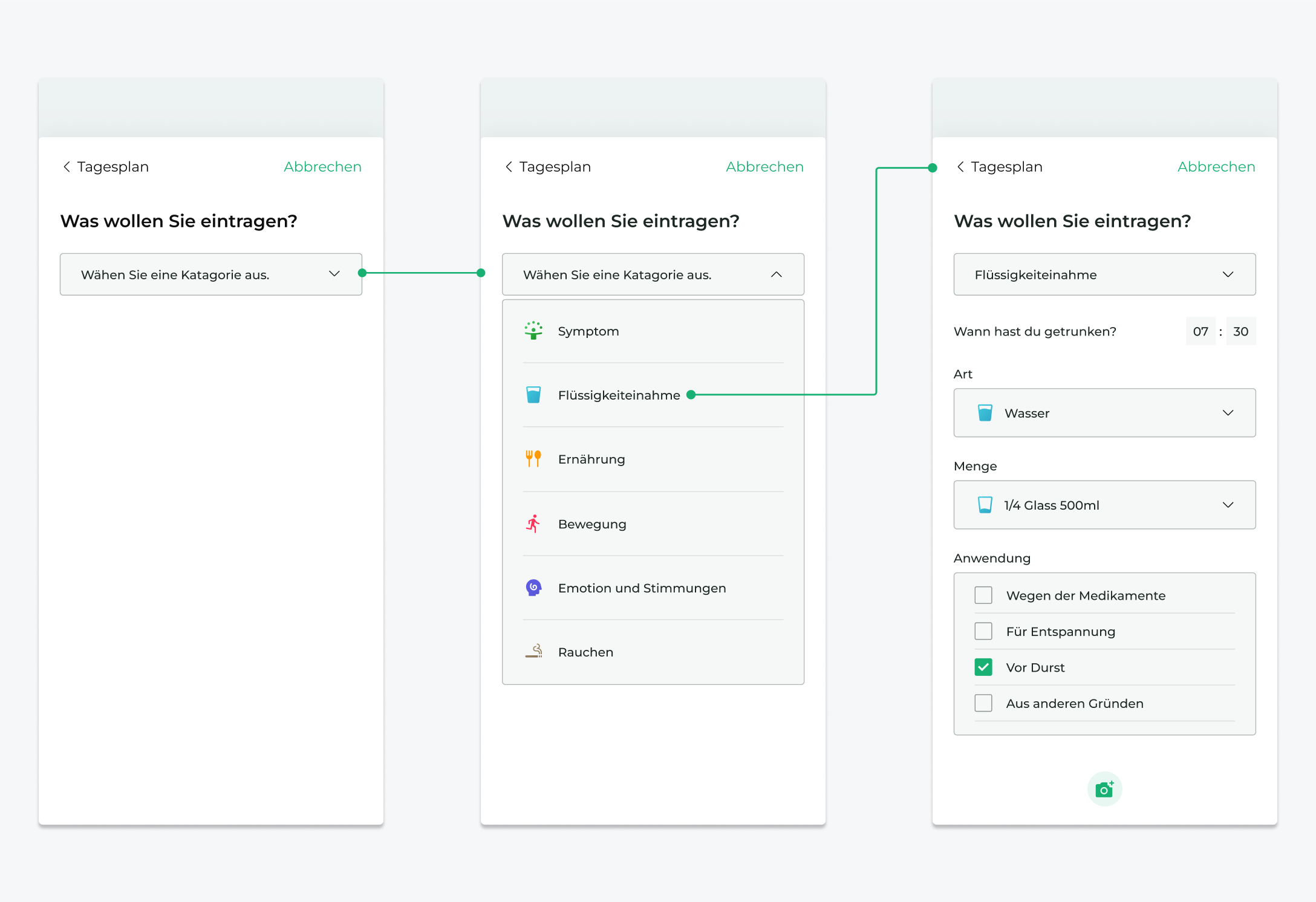
Task: Tick the Für Entspannung checkbox
Action: pos(983,631)
